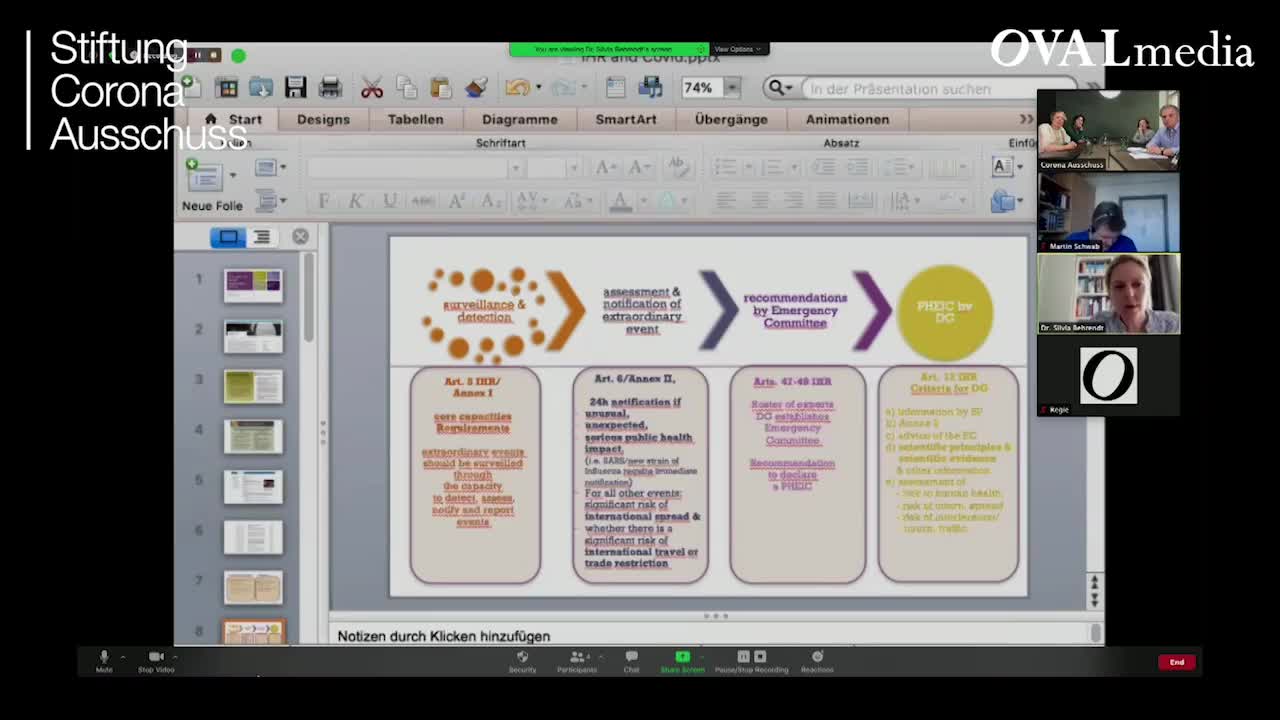Click the Paste clipboard icon
Viewport: 1280px width, 720px height.
[x=440, y=88]
